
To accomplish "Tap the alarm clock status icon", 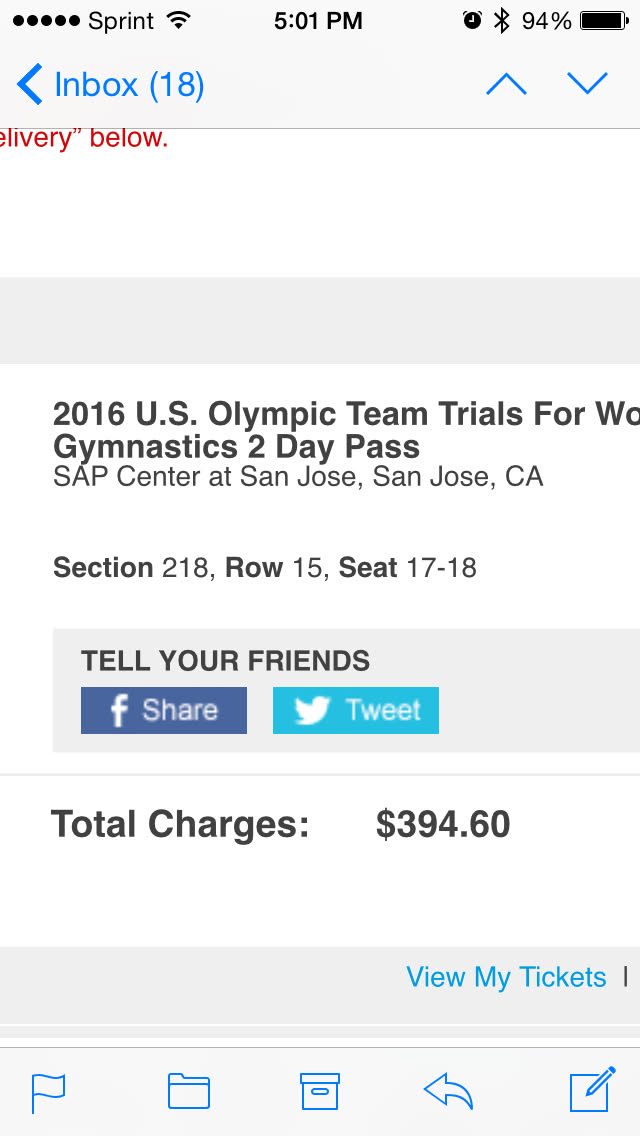I will (x=473, y=21).
